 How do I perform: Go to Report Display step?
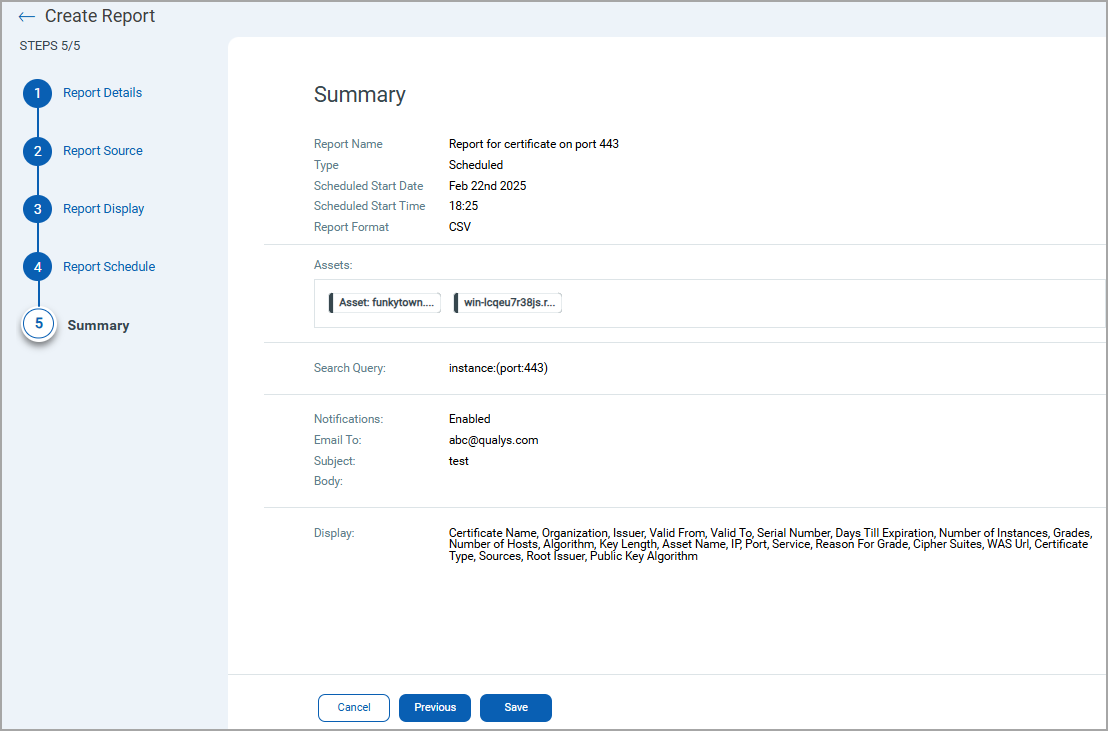point(103,209)
